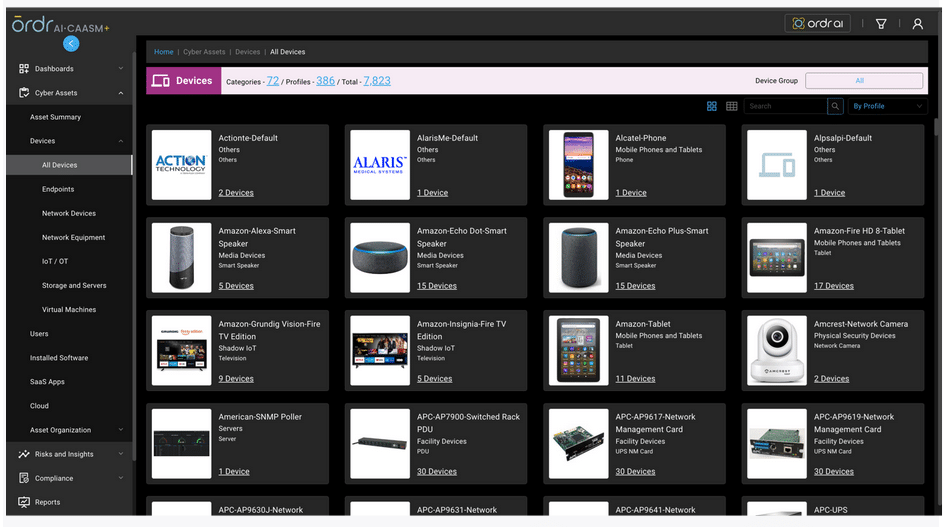Click the Dashboards grid icon

(x=24, y=69)
